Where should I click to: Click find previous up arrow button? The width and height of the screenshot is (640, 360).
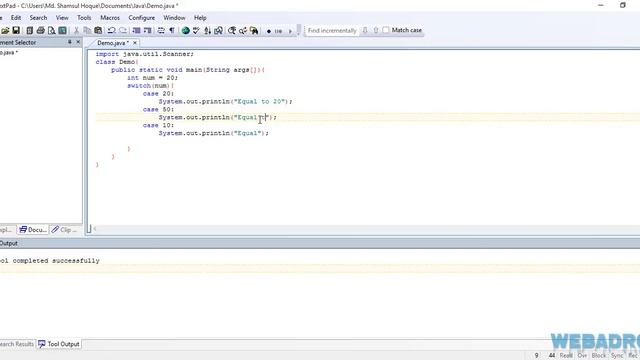[x=376, y=31]
